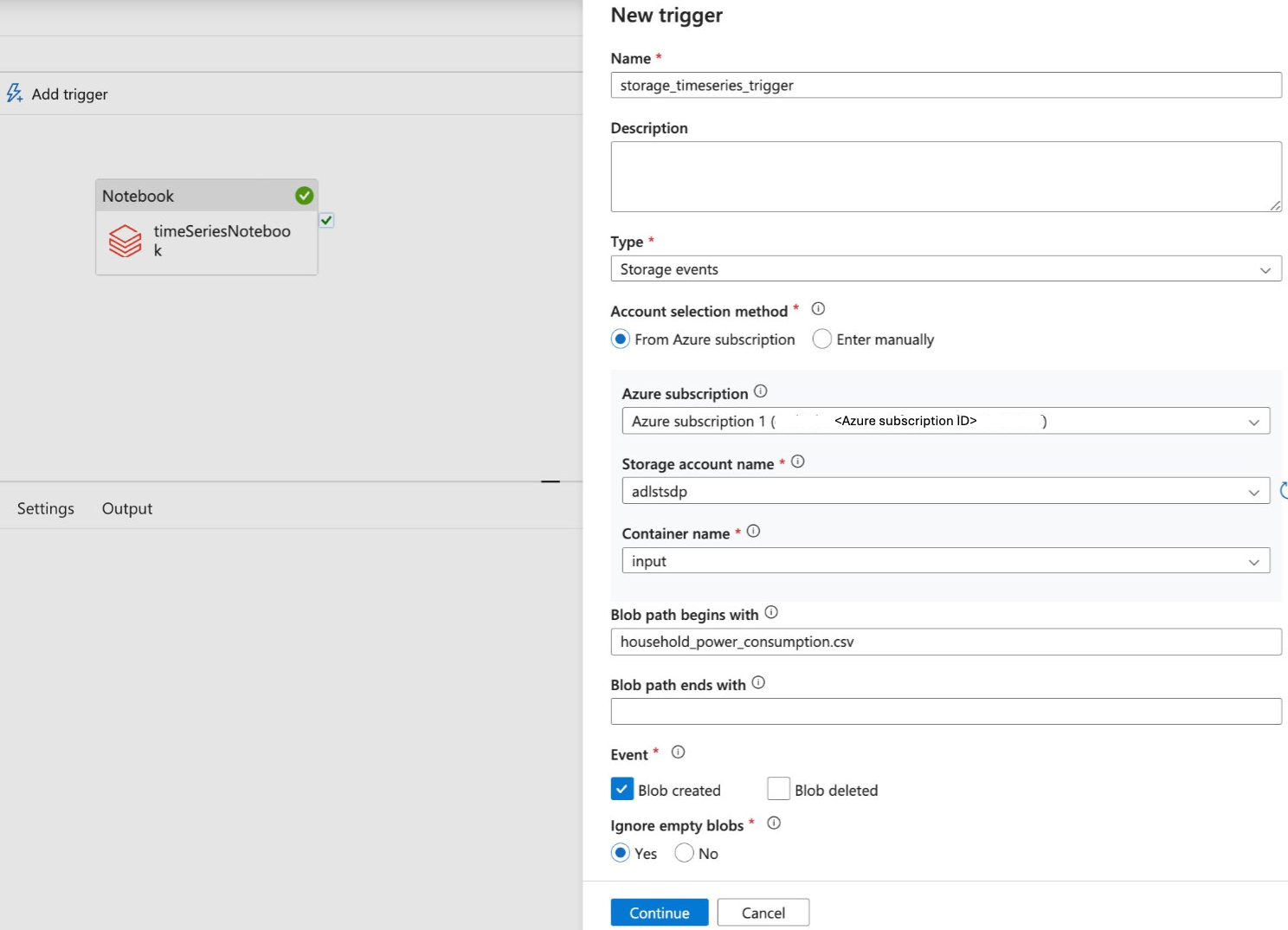
Task: Uncheck the Blob created checkbox
Action: point(621,790)
